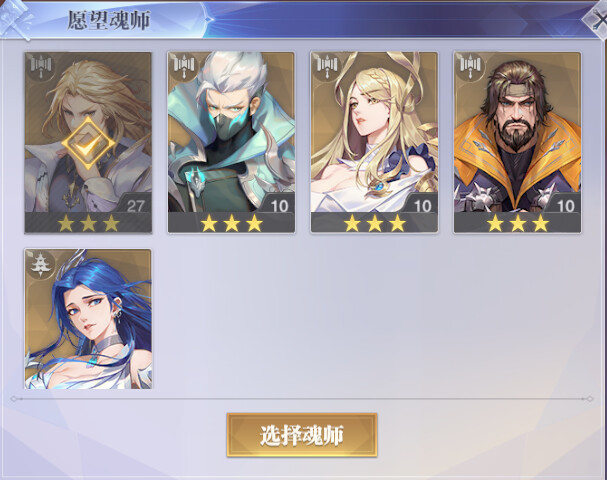This screenshot has height=480, width=607.
Task: Click the level 27 badge on the first card
Action: point(135,205)
